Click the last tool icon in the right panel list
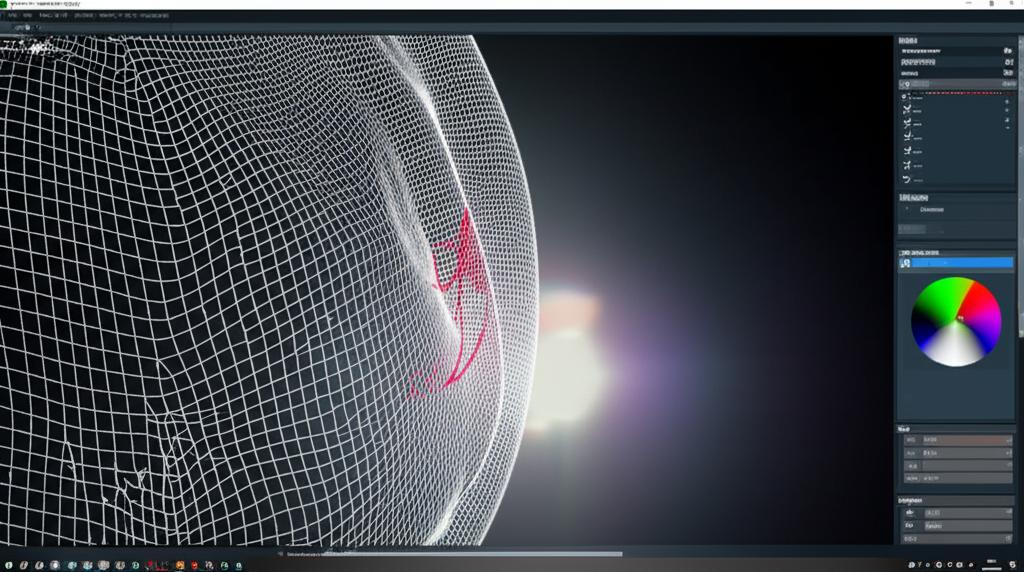The height and width of the screenshot is (572, 1024). pyautogui.click(x=906, y=178)
